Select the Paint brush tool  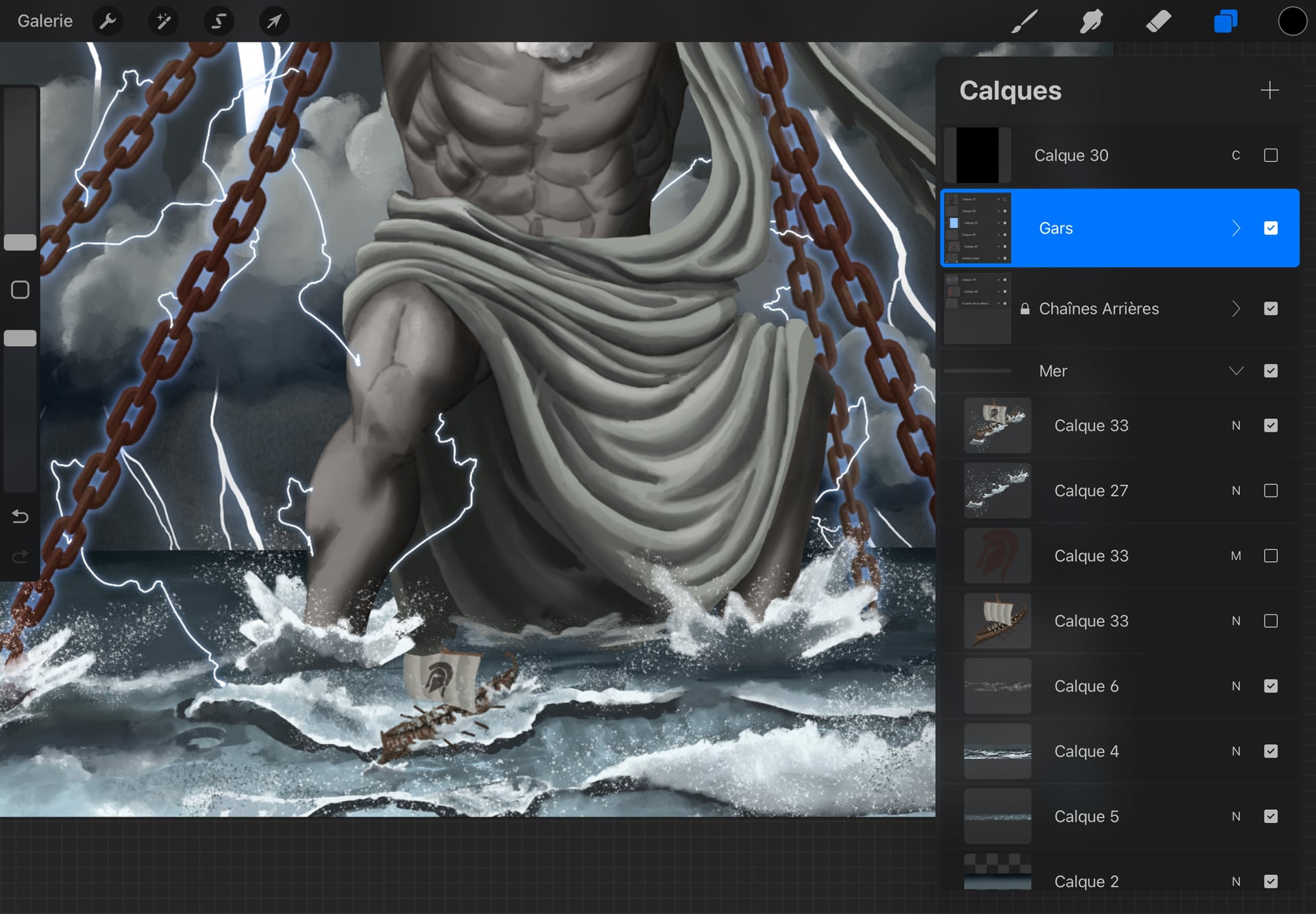(x=1025, y=21)
